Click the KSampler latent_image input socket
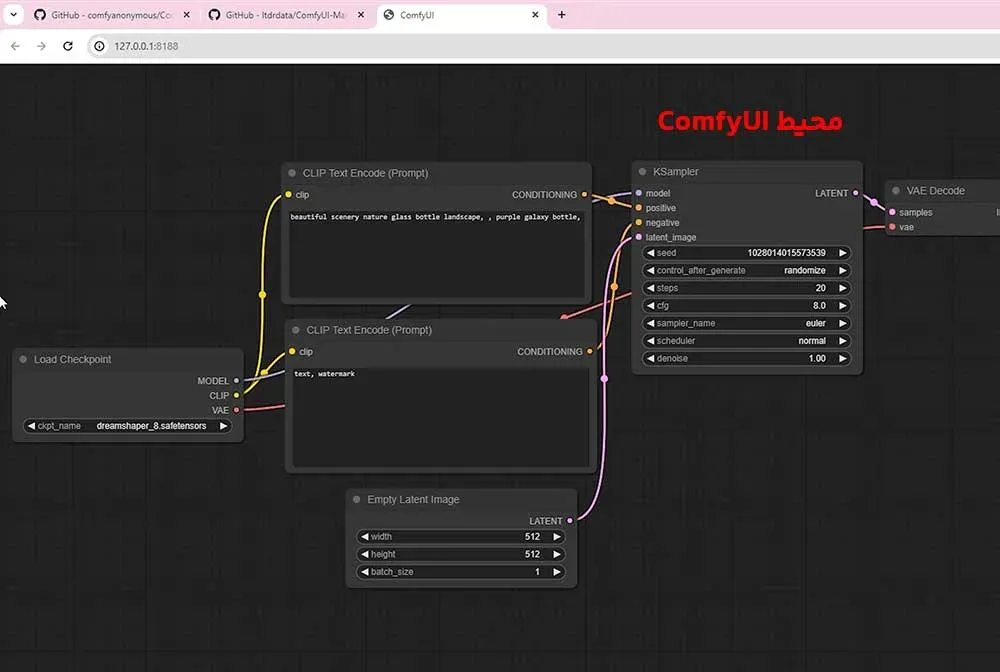1000x672 pixels. pos(638,237)
